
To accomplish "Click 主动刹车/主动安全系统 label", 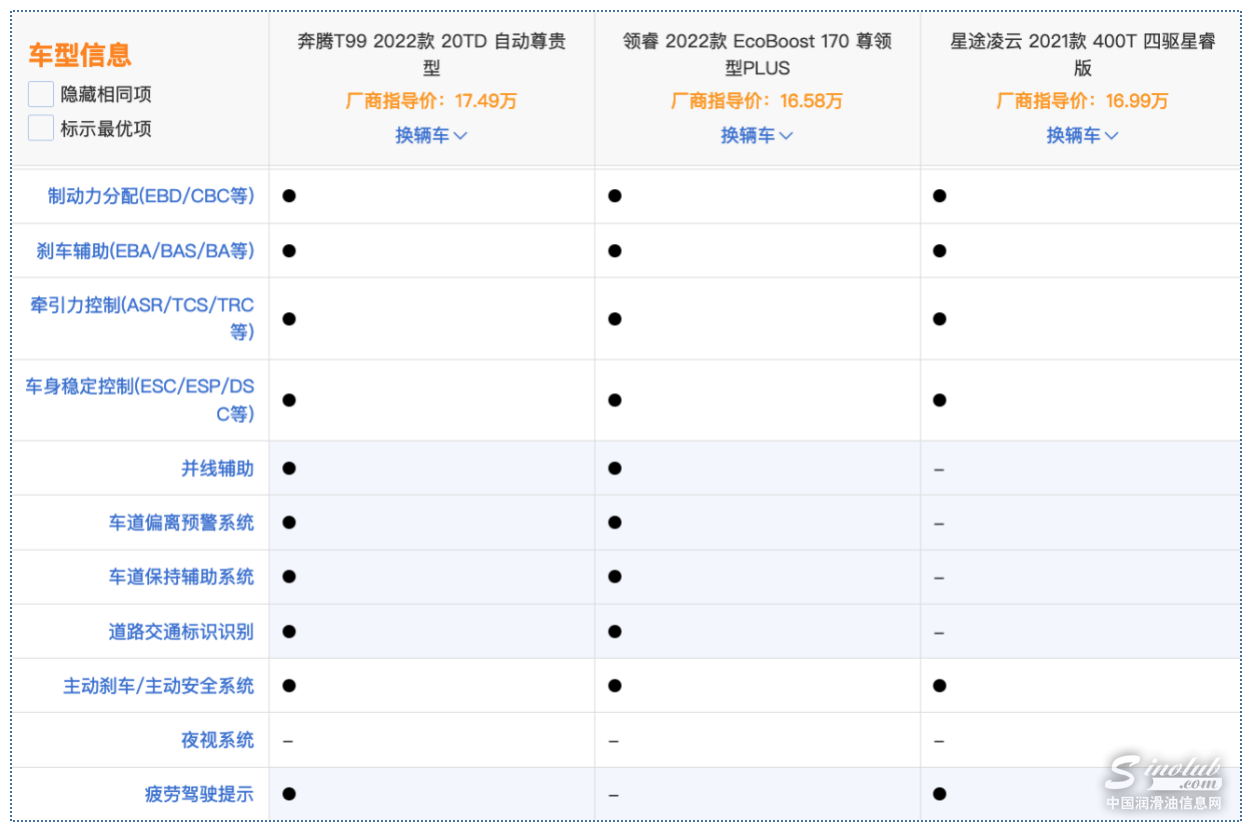I will click(x=158, y=686).
